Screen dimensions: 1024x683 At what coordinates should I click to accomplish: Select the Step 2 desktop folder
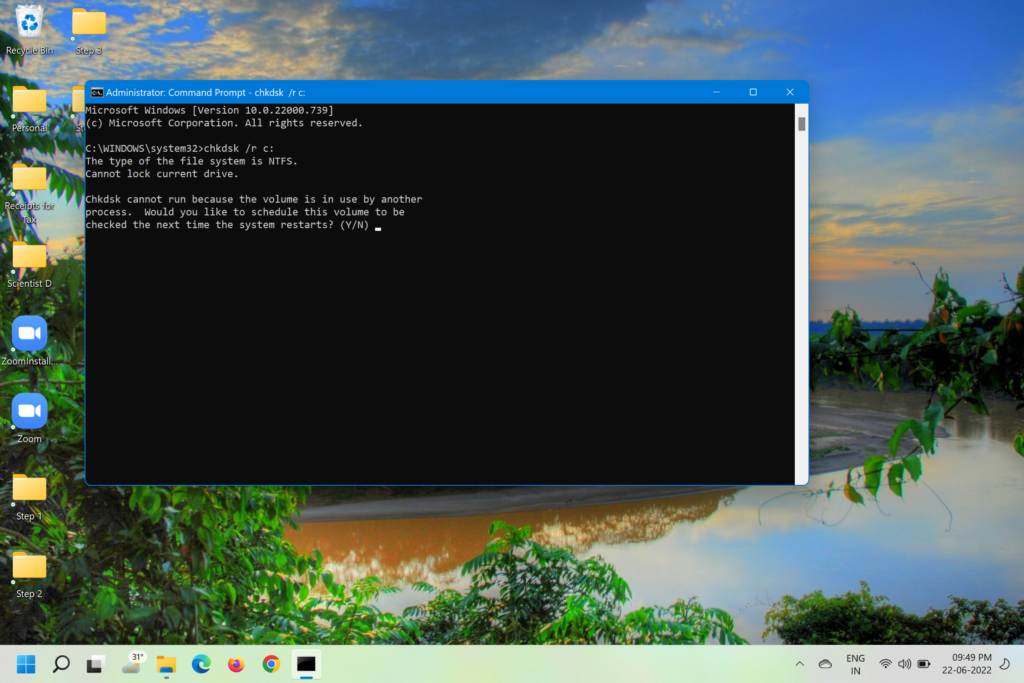[x=29, y=567]
